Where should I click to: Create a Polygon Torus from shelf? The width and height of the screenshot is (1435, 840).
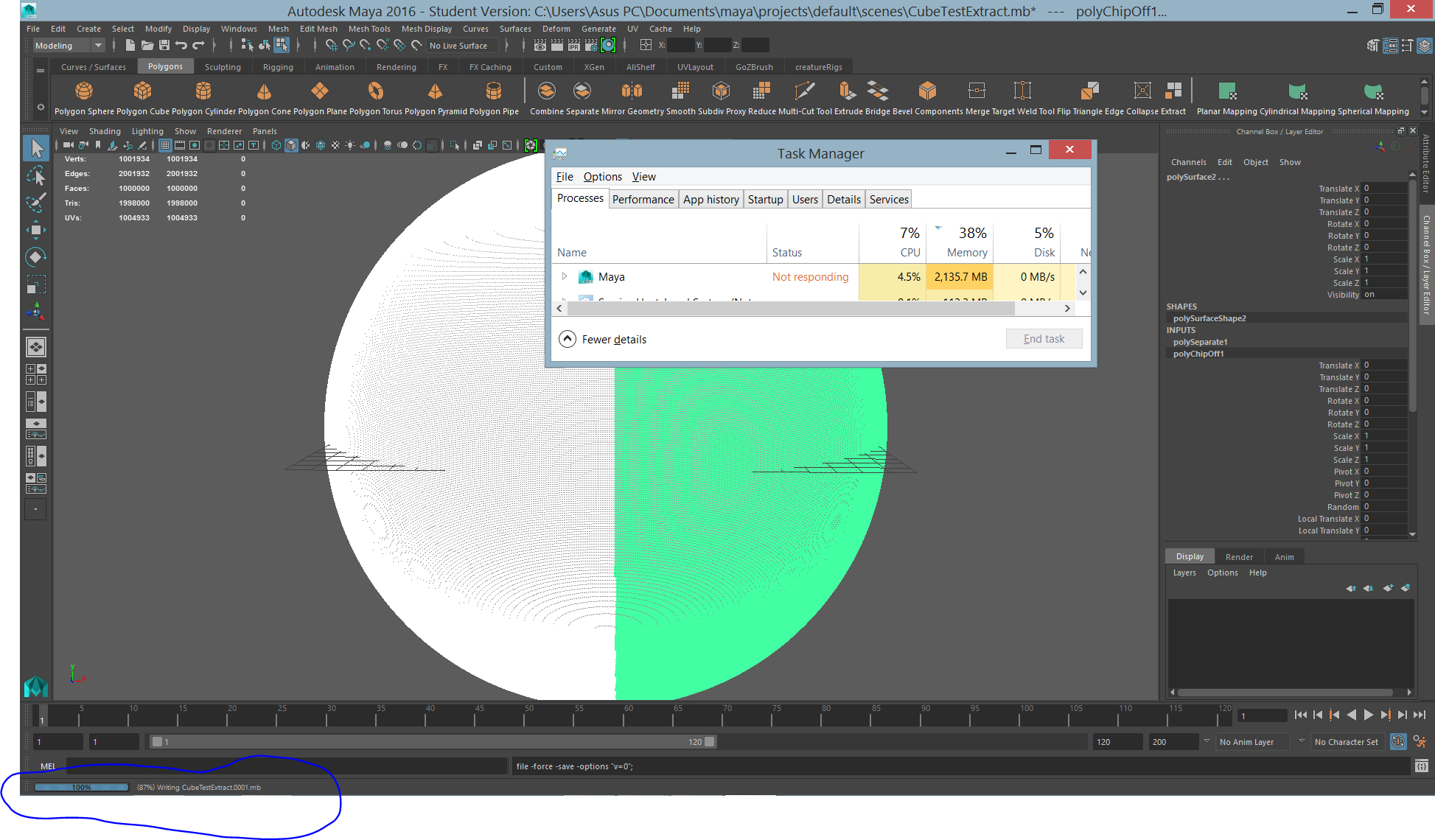(x=376, y=91)
